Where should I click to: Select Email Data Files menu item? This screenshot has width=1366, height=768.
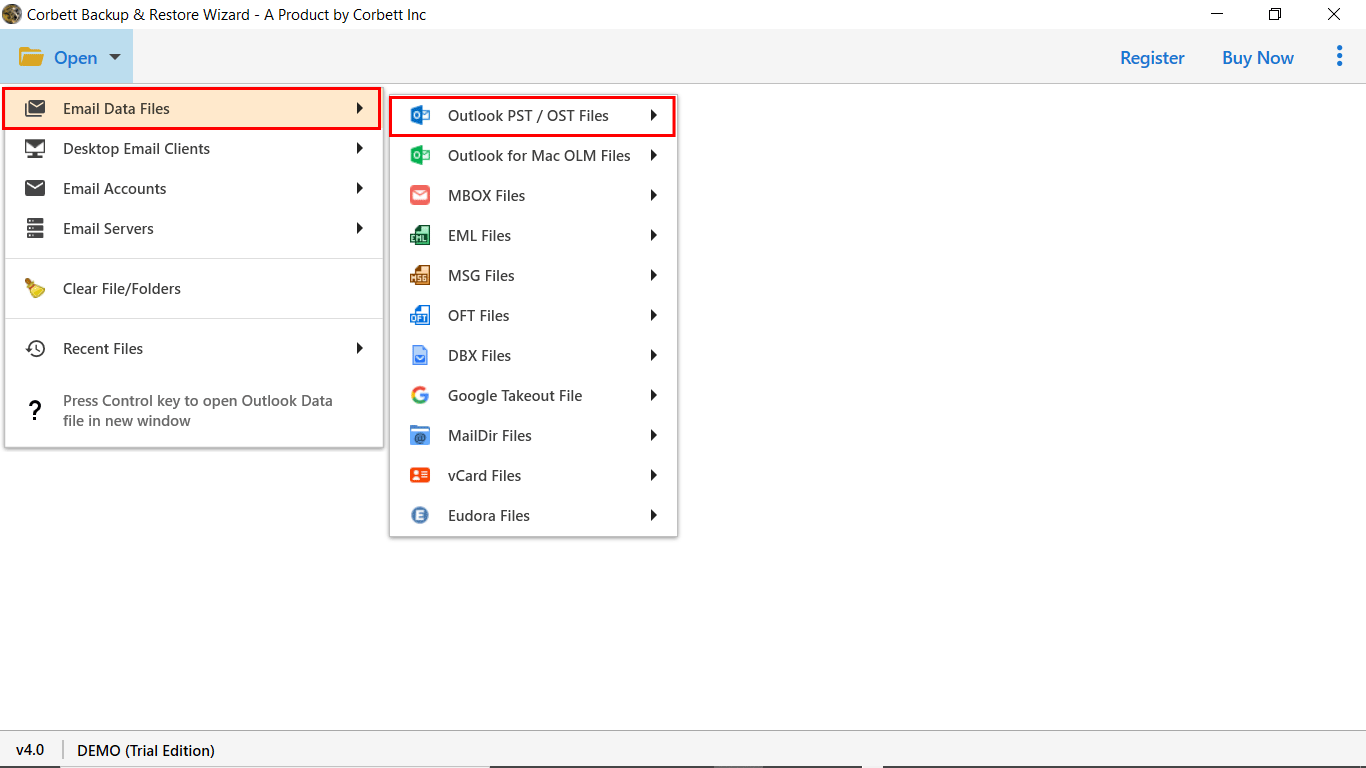click(192, 109)
